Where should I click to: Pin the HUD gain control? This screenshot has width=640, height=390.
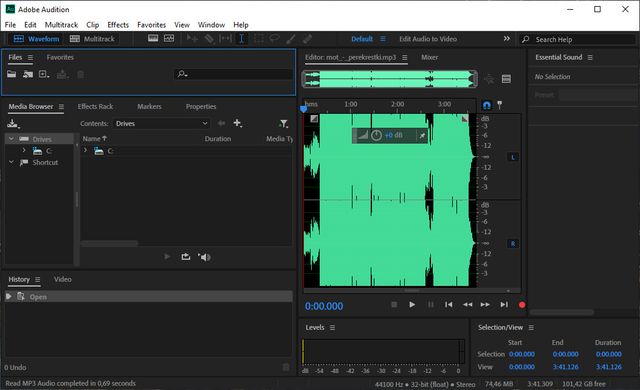tap(422, 135)
